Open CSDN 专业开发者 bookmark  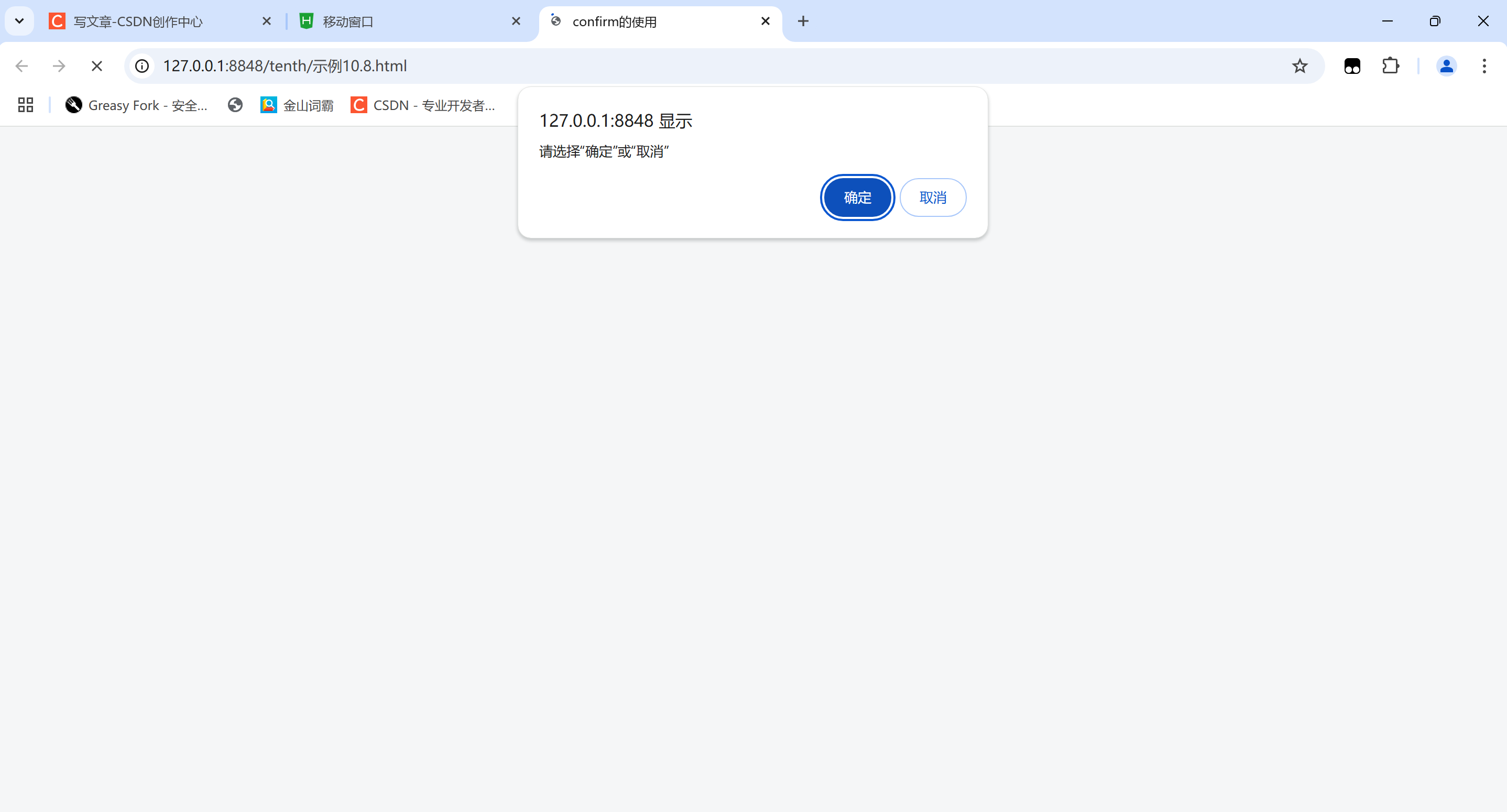point(423,105)
